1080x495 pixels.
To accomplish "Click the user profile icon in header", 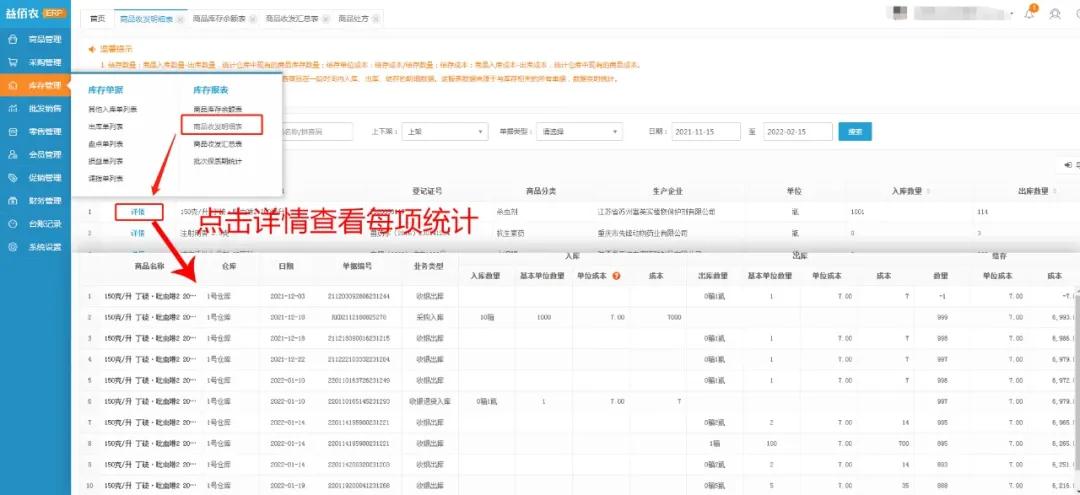I will coord(1055,13).
